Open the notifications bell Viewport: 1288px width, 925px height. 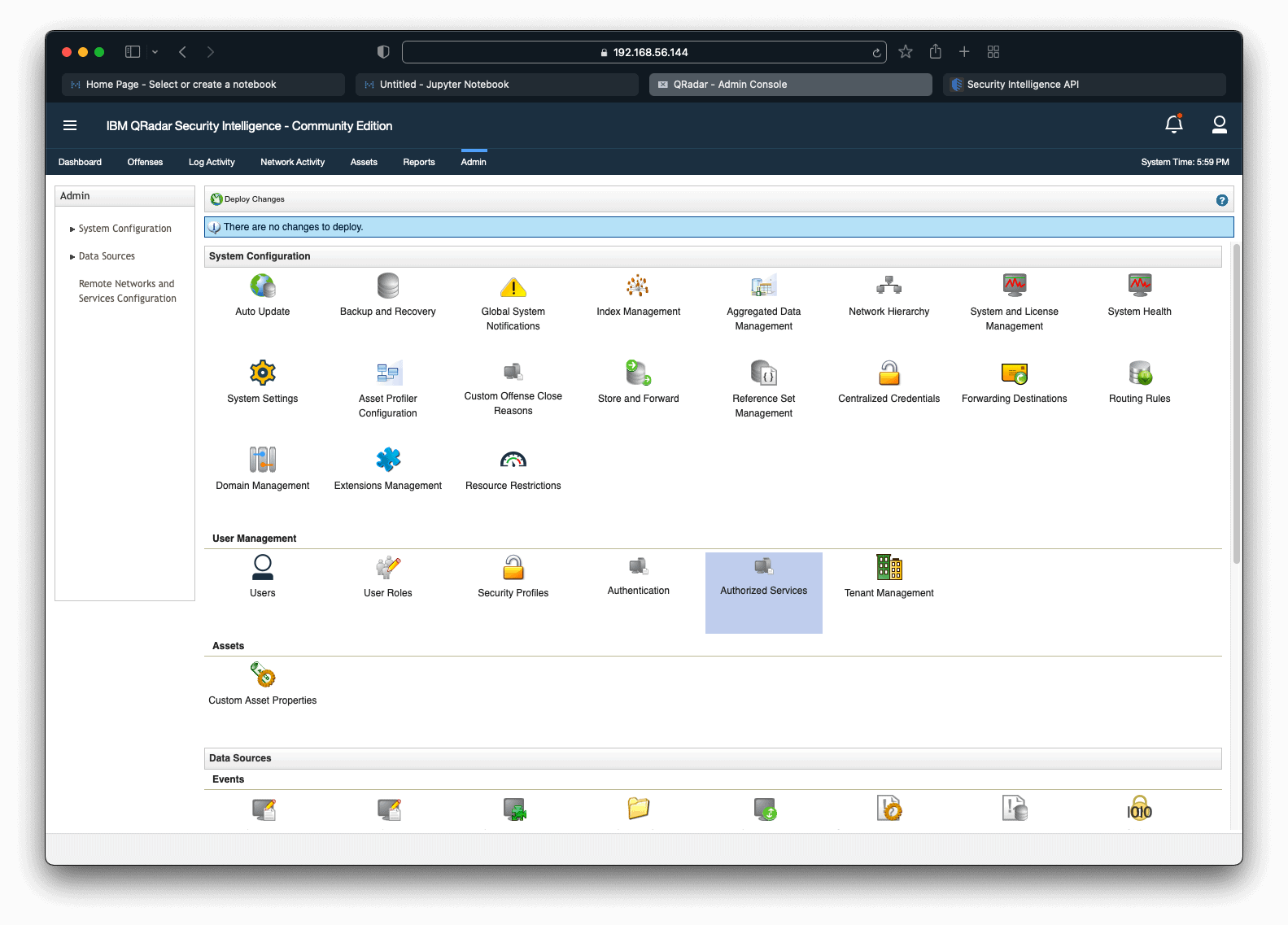pos(1173,124)
